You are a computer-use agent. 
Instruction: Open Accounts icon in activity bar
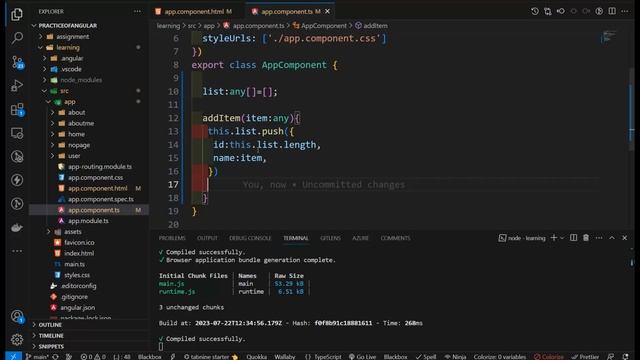(17, 316)
